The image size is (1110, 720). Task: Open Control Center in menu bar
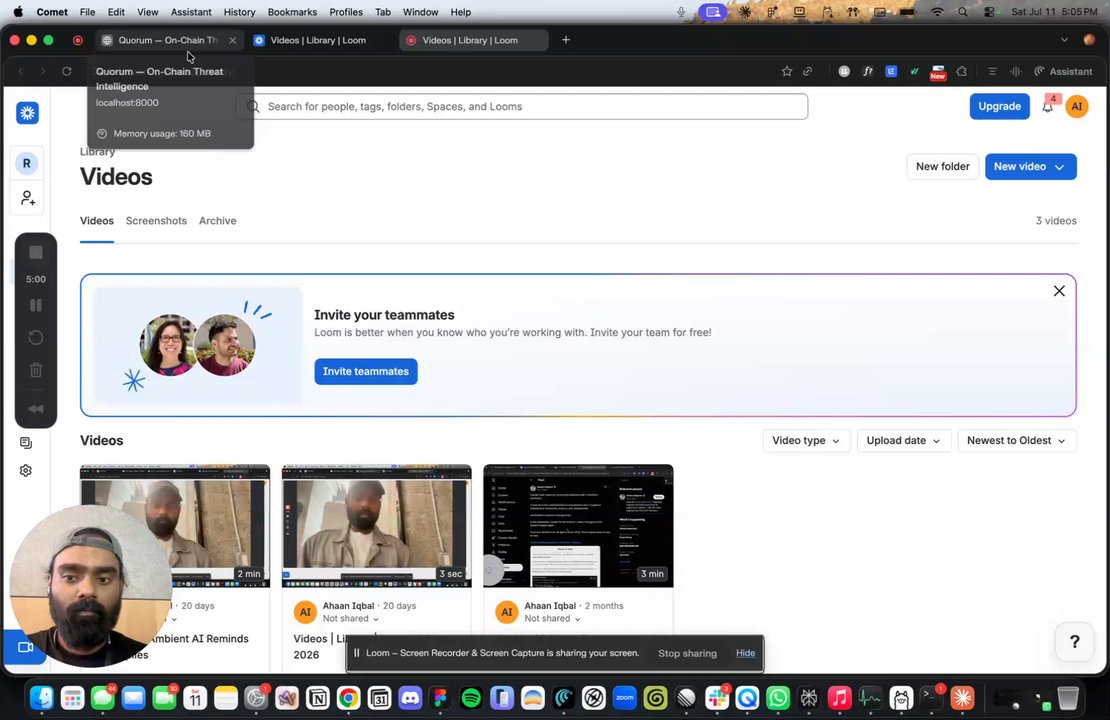tap(989, 12)
